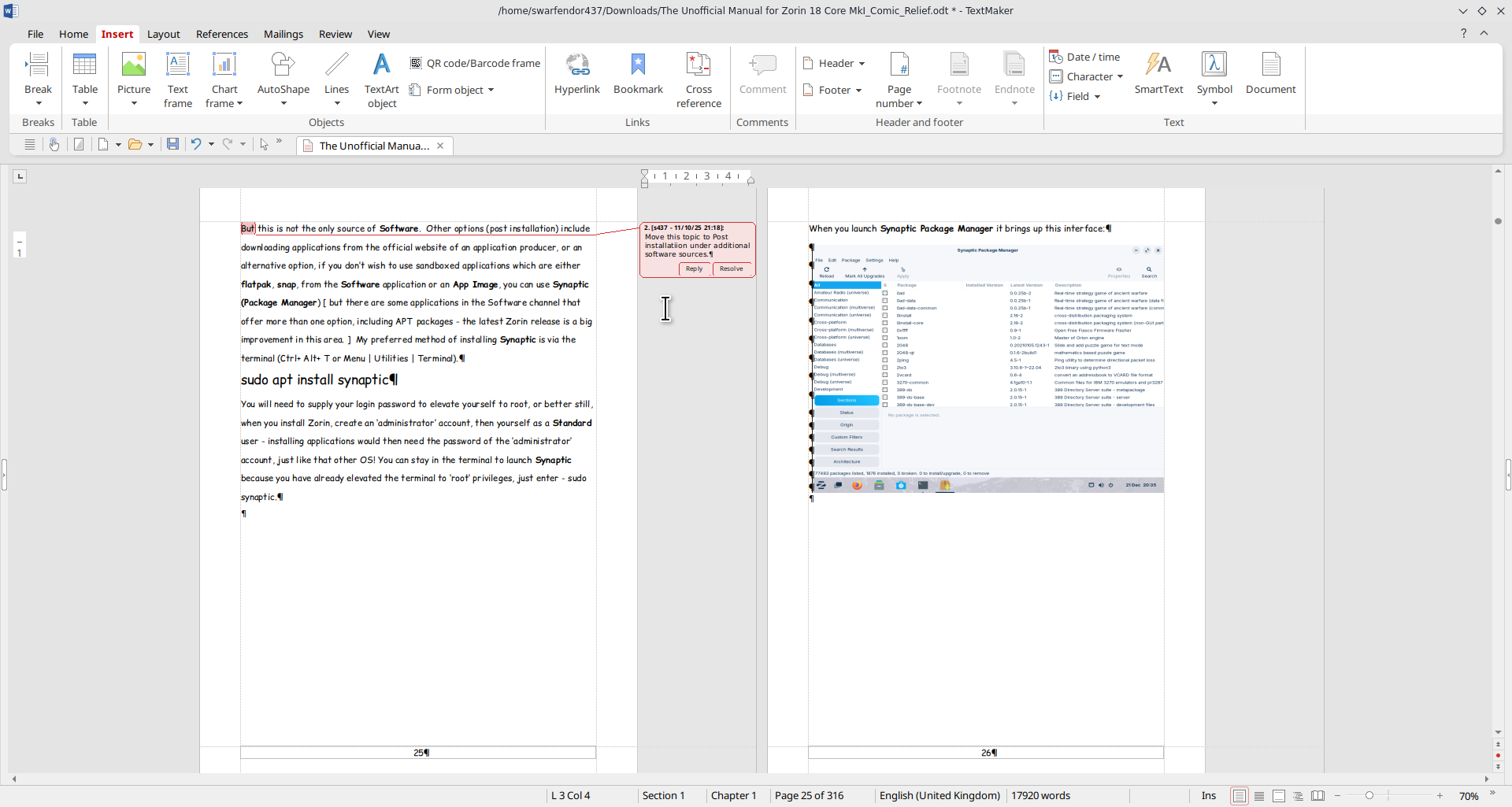The width and height of the screenshot is (1512, 807).
Task: Switch to the Review tab
Action: point(335,34)
